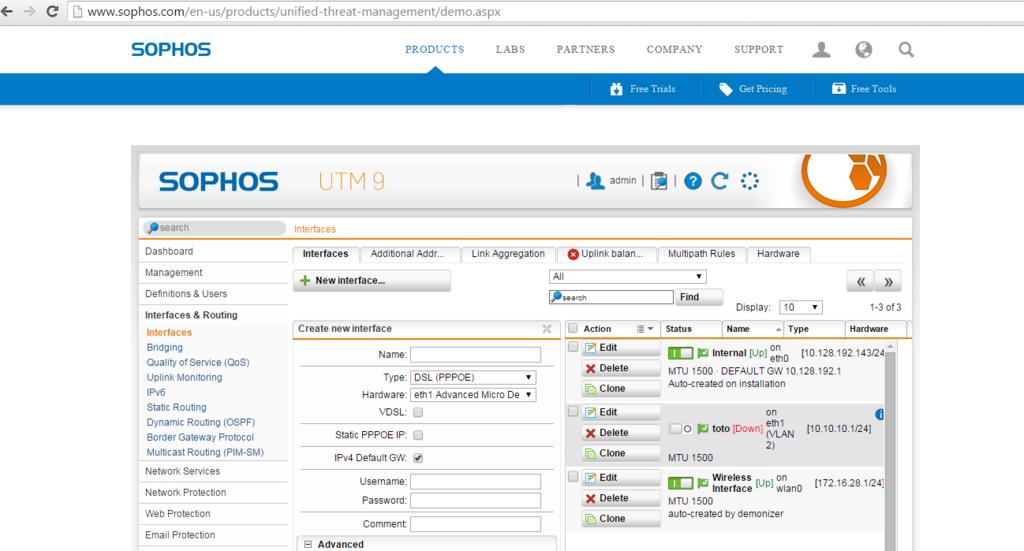The height and width of the screenshot is (551, 1024).
Task: Toggle Wireless Interface status switch
Action: click(680, 483)
